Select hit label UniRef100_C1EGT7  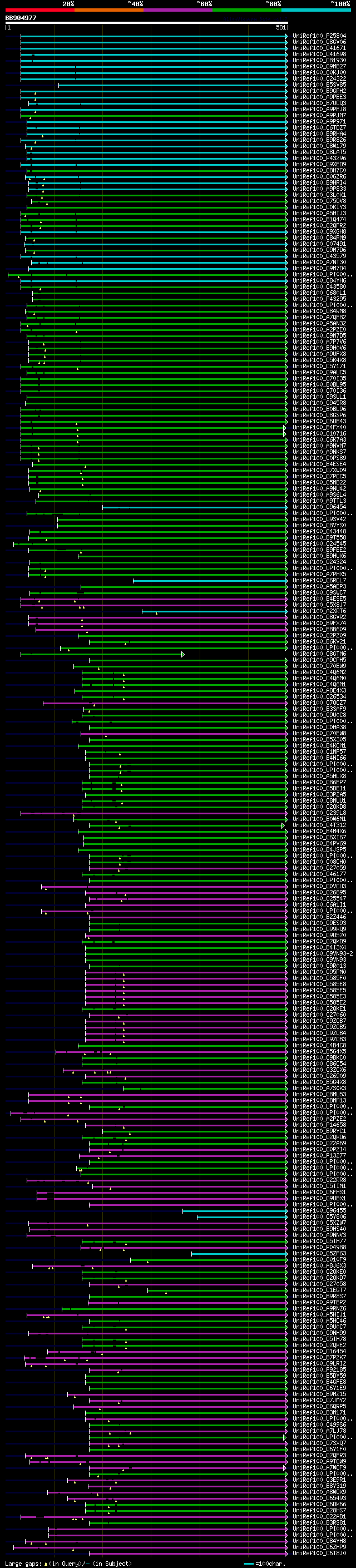pos(319,1290)
